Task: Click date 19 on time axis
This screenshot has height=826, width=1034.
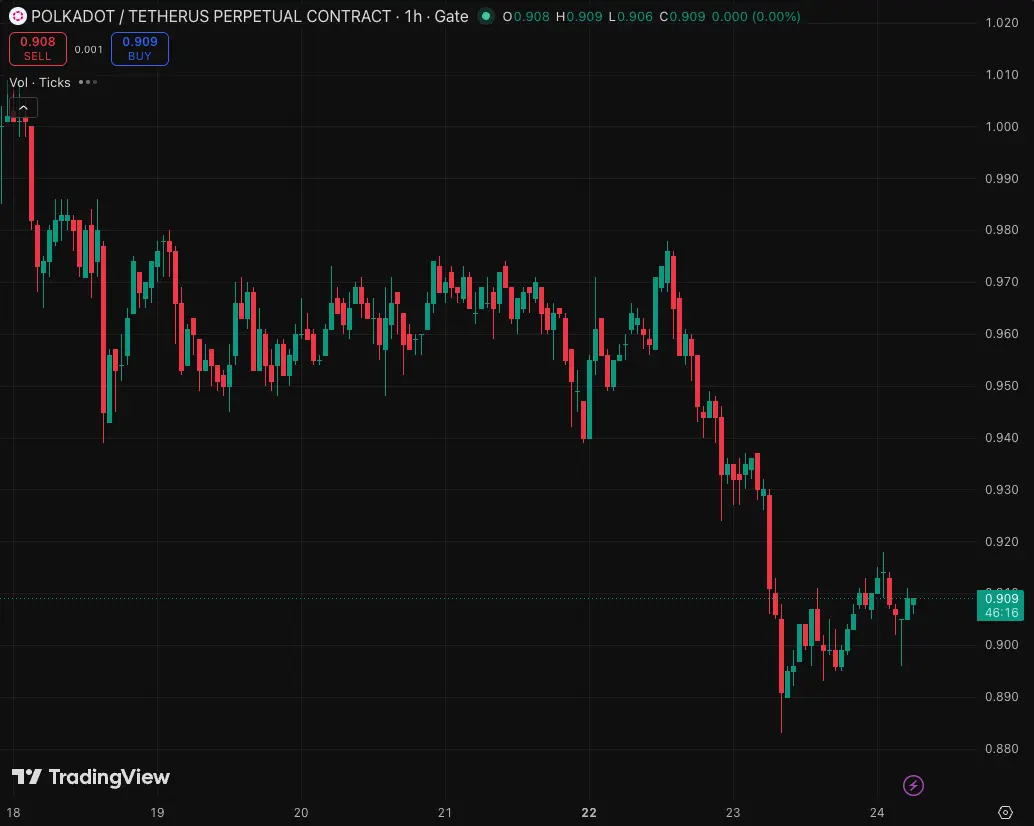Action: coord(157,813)
